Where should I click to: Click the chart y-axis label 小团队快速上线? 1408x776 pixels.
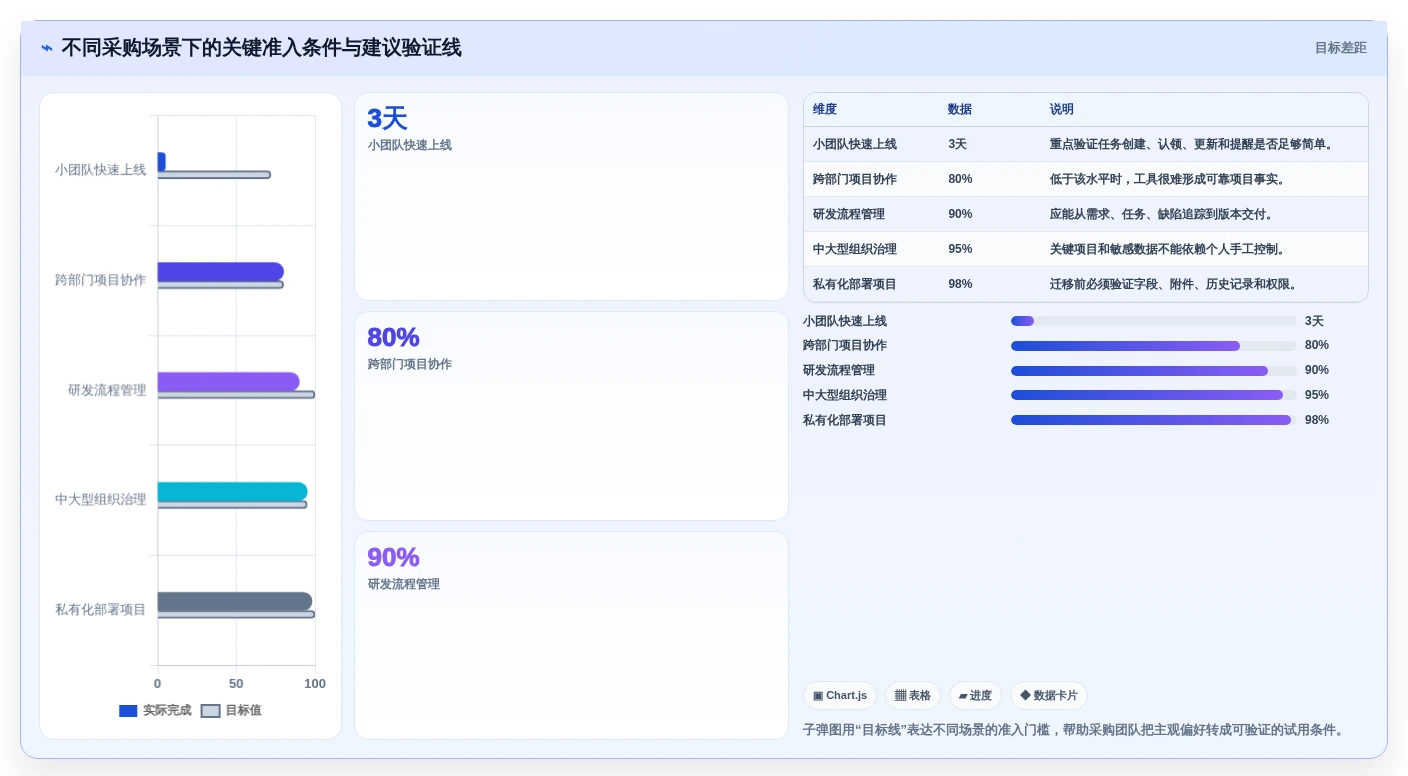(100, 170)
